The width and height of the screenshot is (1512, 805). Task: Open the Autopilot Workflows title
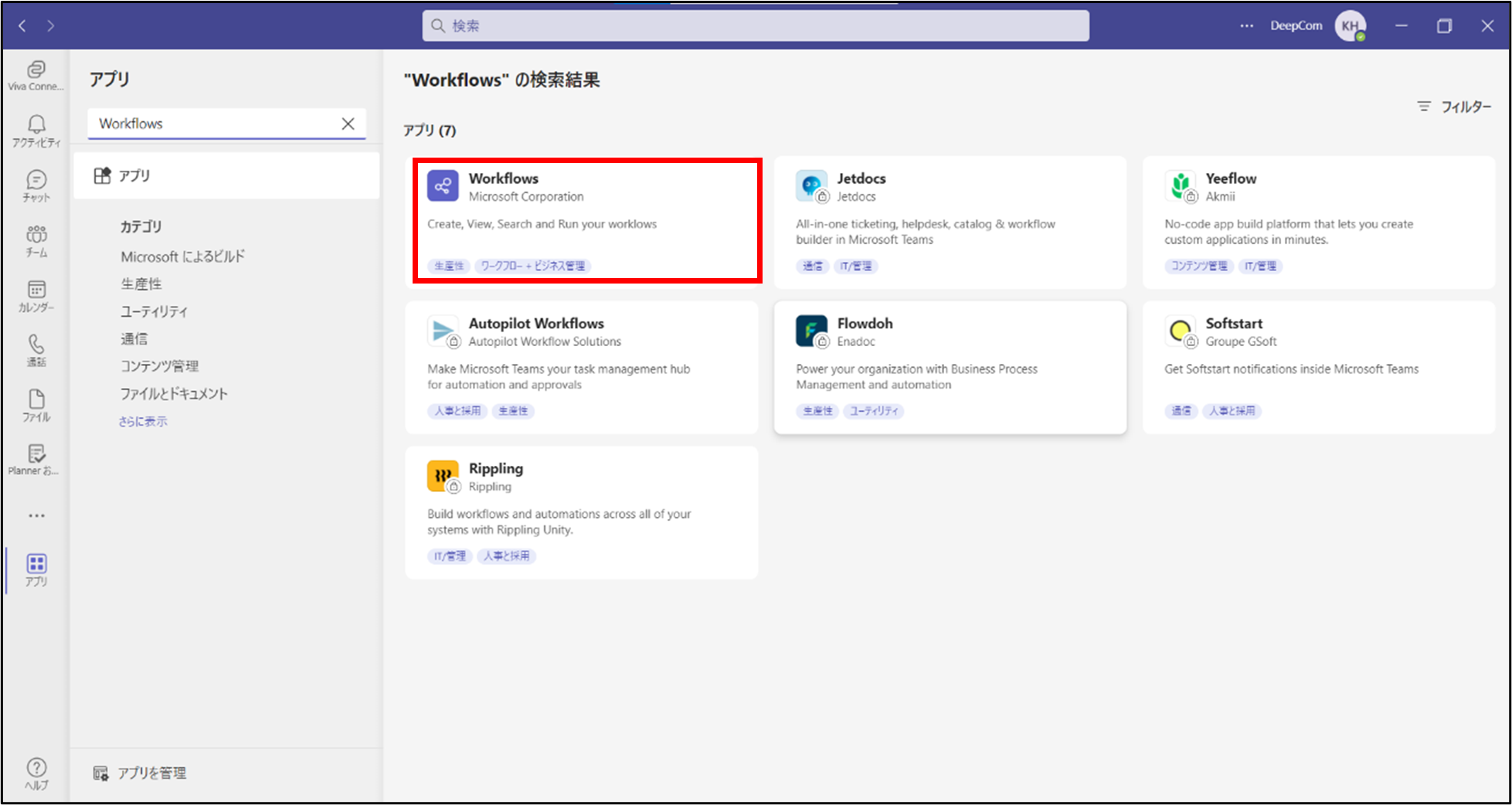536,324
